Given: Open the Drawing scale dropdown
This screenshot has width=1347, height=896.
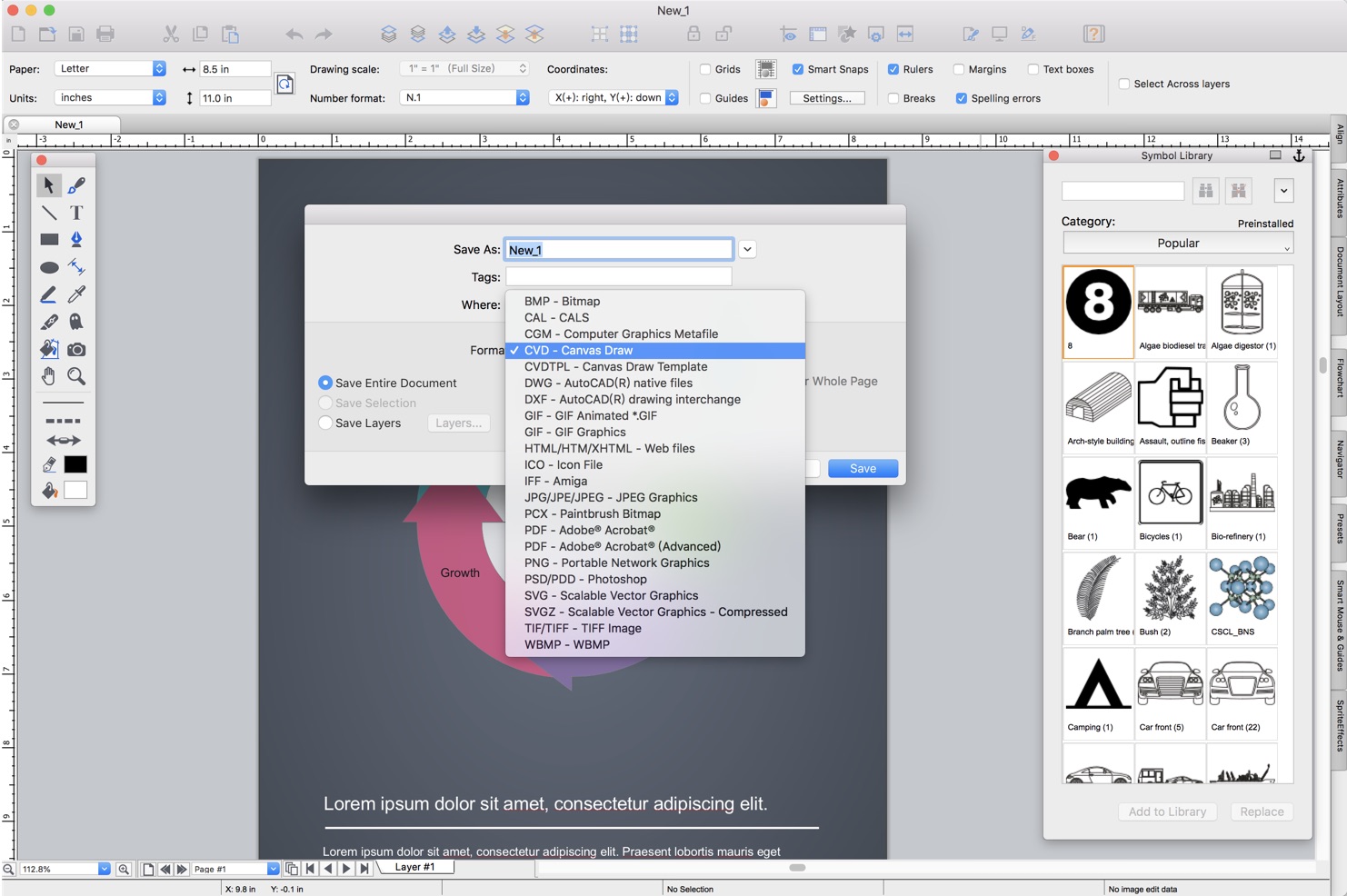Looking at the screenshot, I should 464,69.
